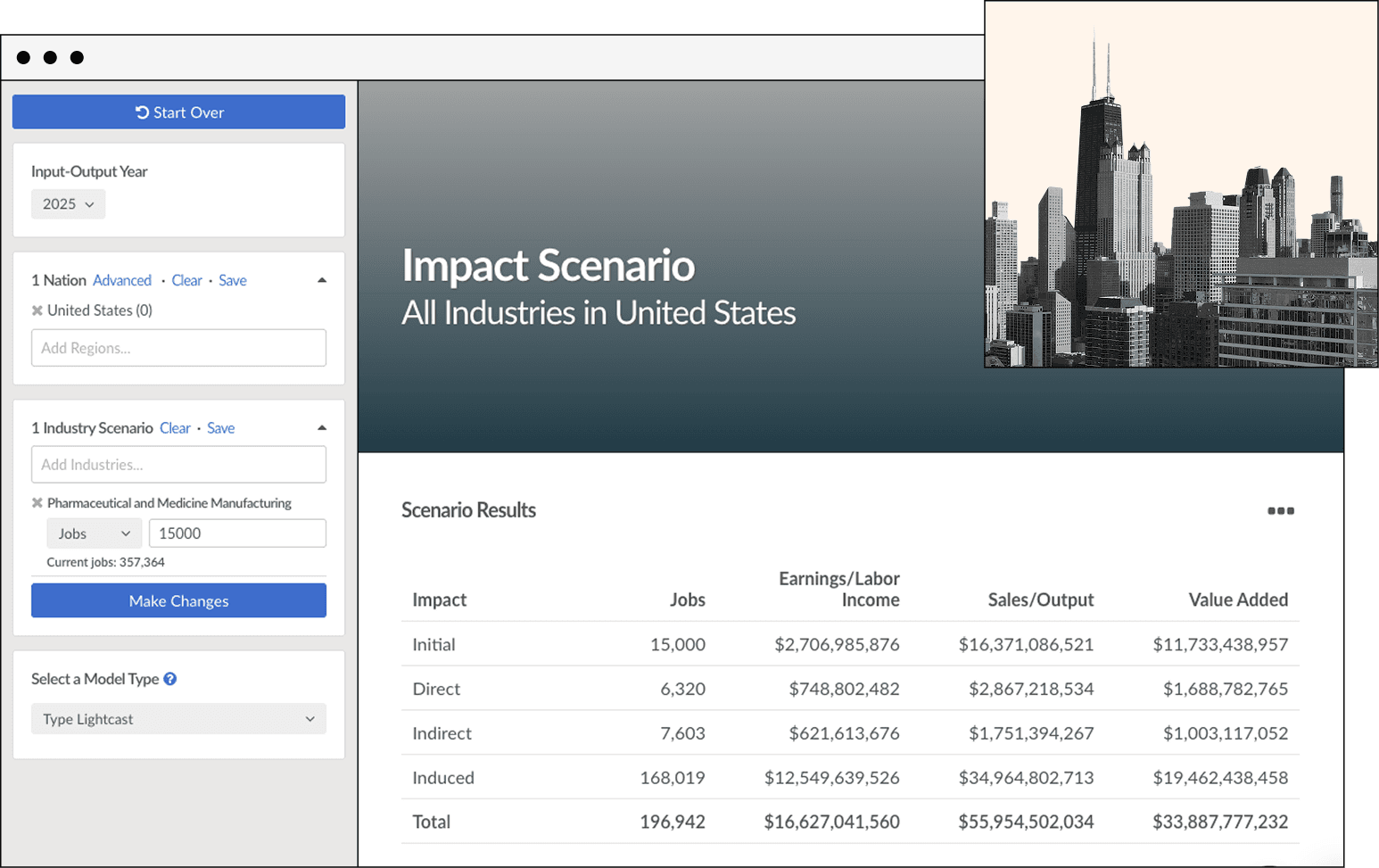The image size is (1379, 868).
Task: Focus the Add Industries input field
Action: point(178,465)
